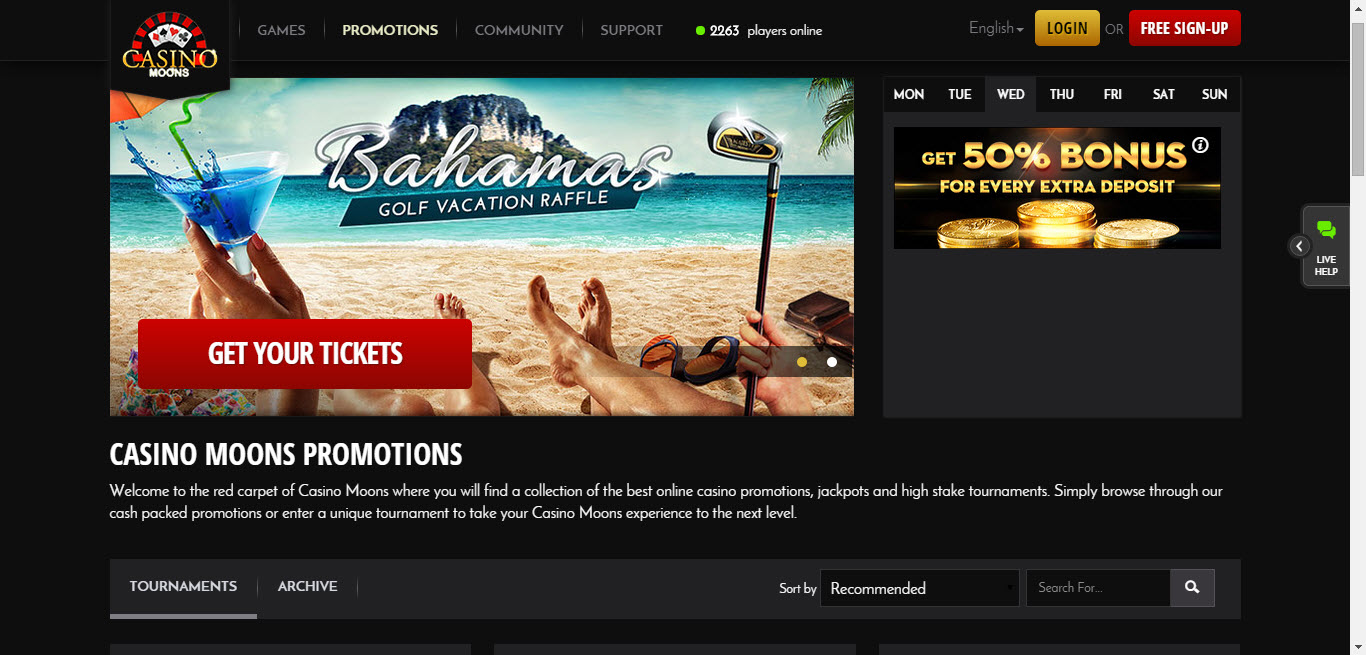Click the Login button
This screenshot has width=1366, height=655.
point(1067,28)
